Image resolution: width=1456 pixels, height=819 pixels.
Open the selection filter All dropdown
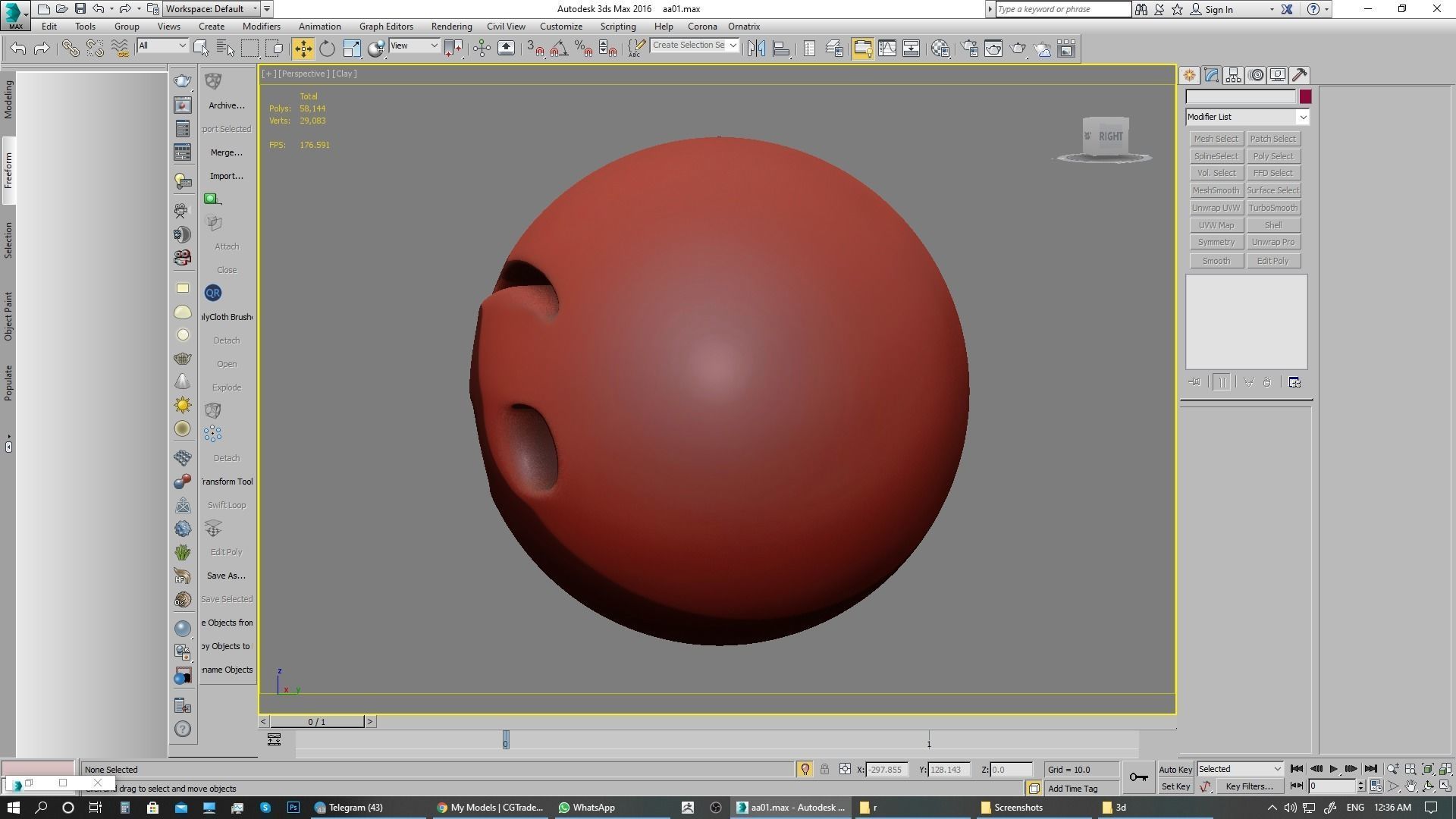coord(162,46)
